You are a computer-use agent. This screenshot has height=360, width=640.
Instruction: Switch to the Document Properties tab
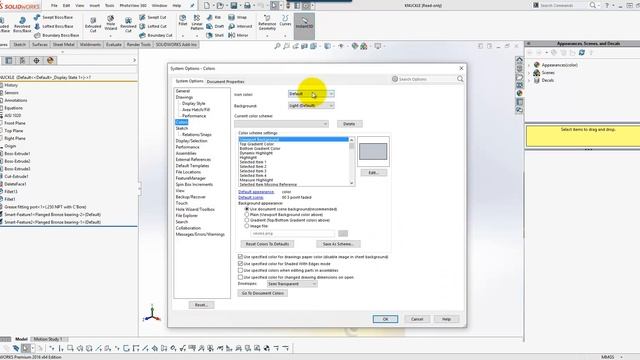[225, 82]
